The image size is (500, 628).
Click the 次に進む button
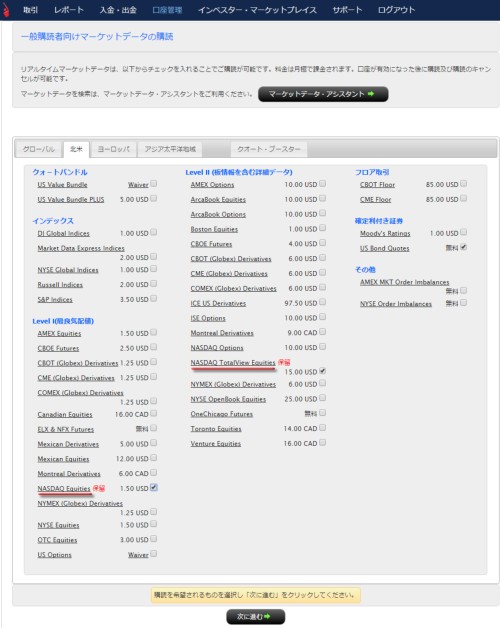256,617
